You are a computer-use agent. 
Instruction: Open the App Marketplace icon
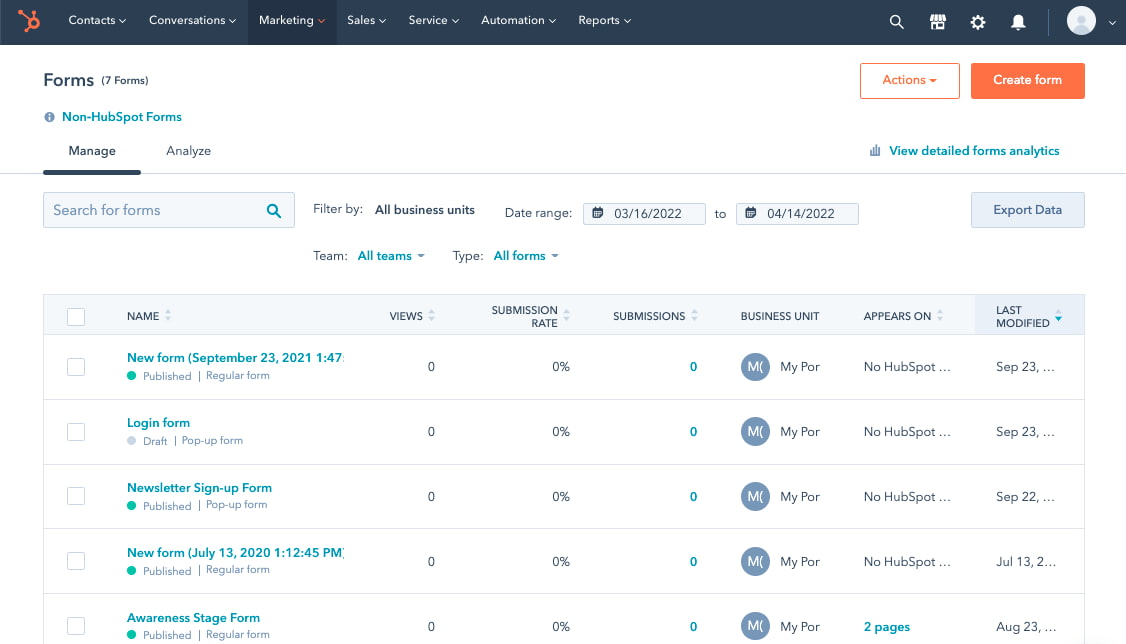click(937, 21)
